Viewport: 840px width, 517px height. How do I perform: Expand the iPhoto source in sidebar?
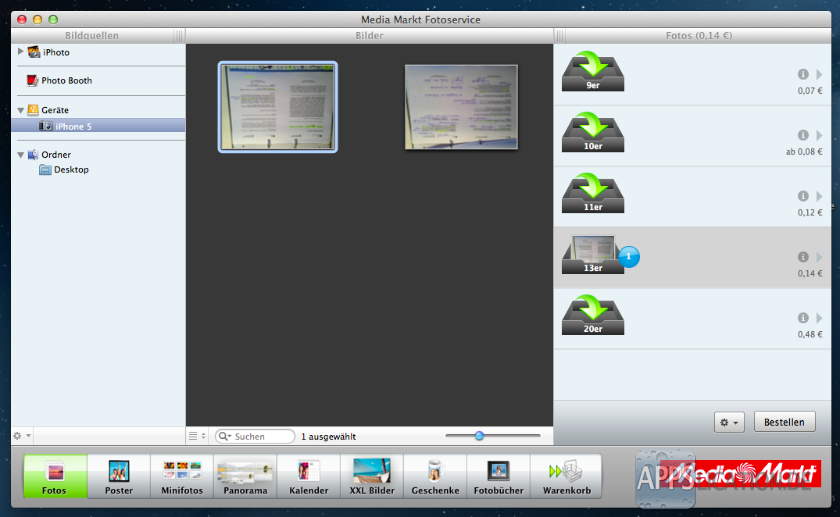20,51
